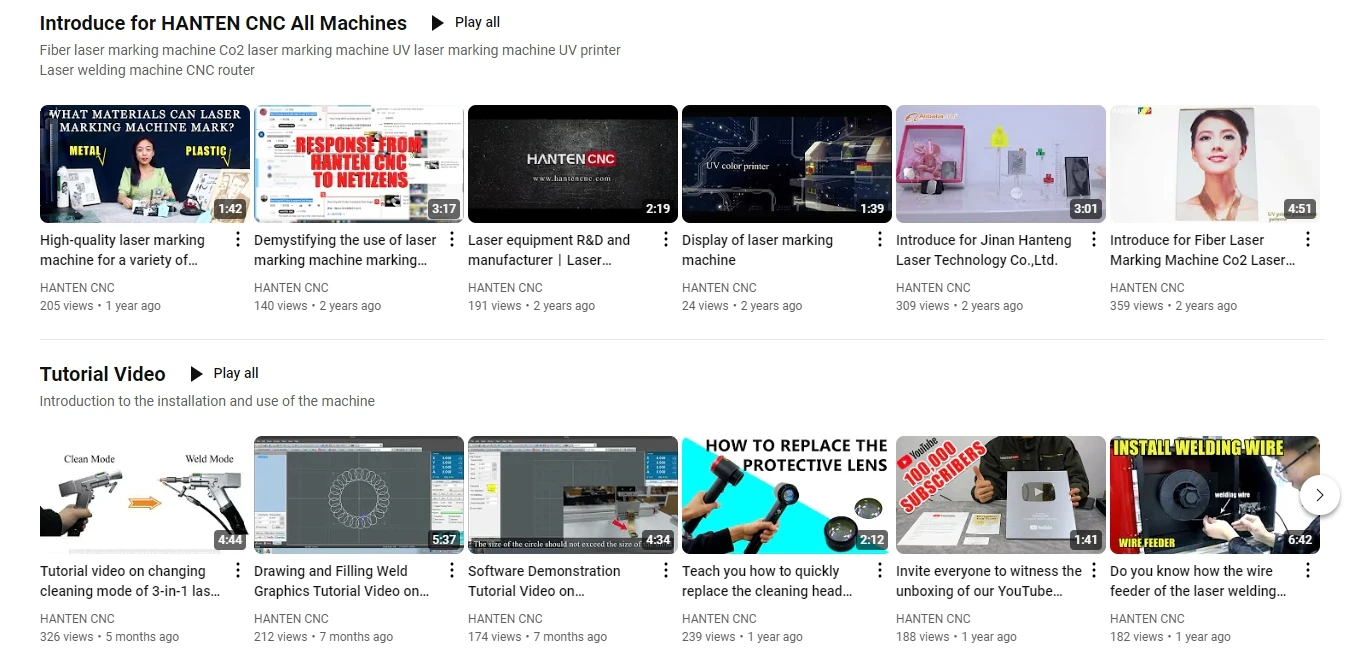Open options menu for Jinan Hanteng introduction video

(x=1093, y=240)
